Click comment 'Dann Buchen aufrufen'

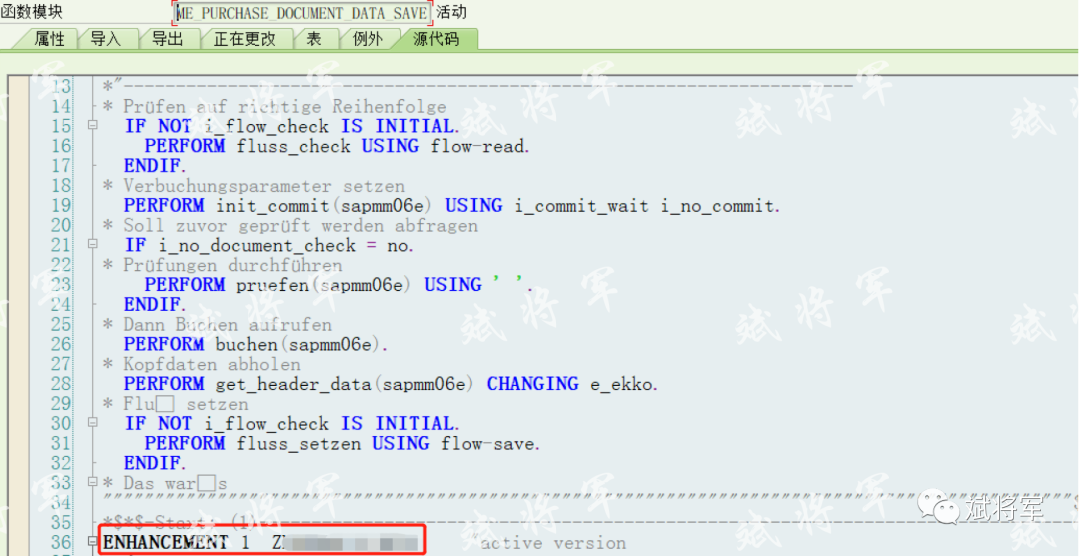[227, 325]
